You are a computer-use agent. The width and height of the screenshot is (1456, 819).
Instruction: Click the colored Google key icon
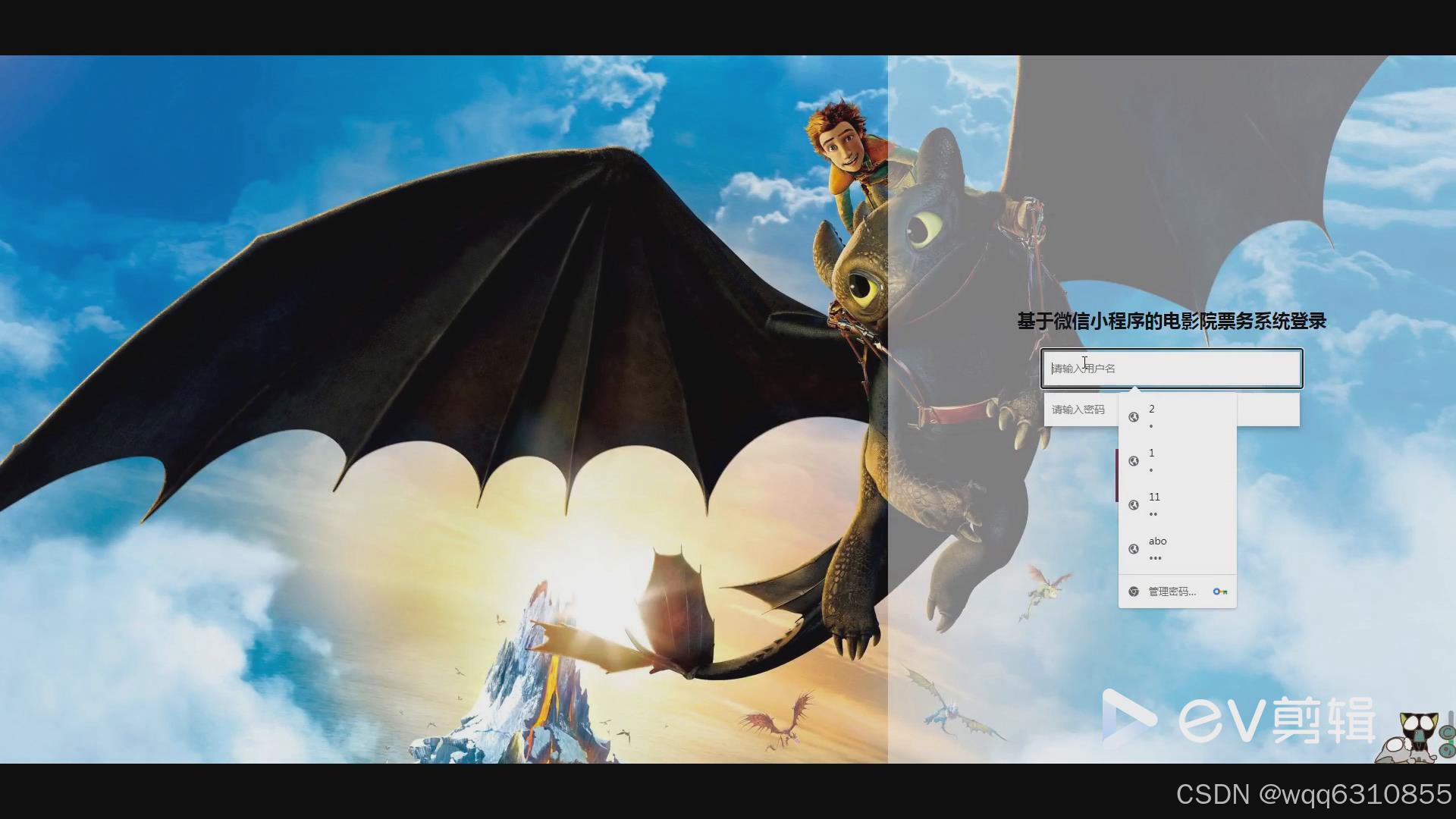[x=1219, y=591]
